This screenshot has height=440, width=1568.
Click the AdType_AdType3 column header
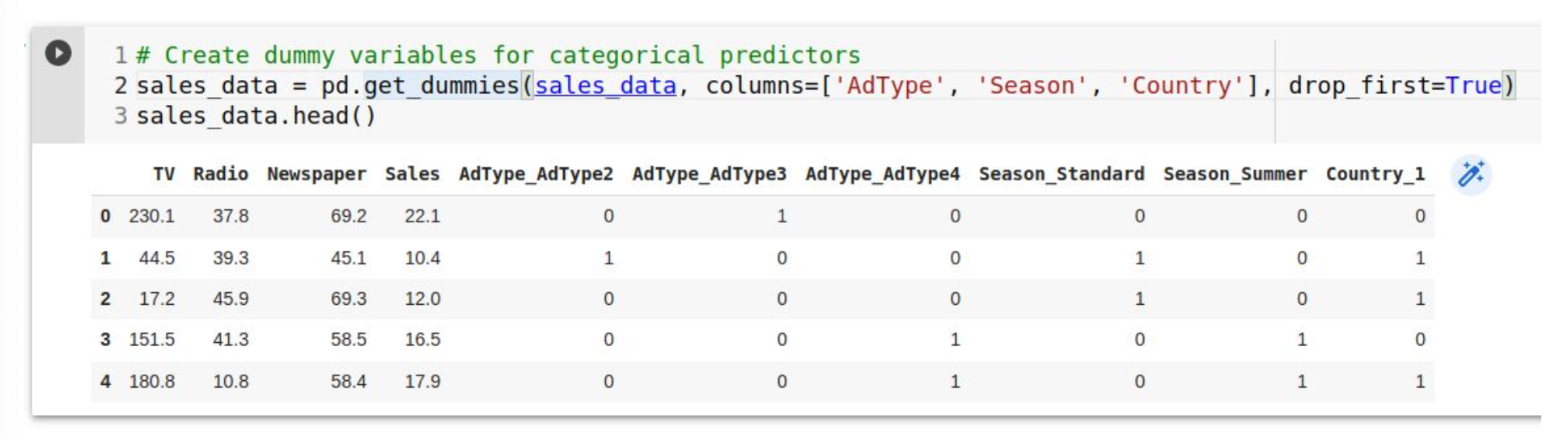pyautogui.click(x=709, y=175)
